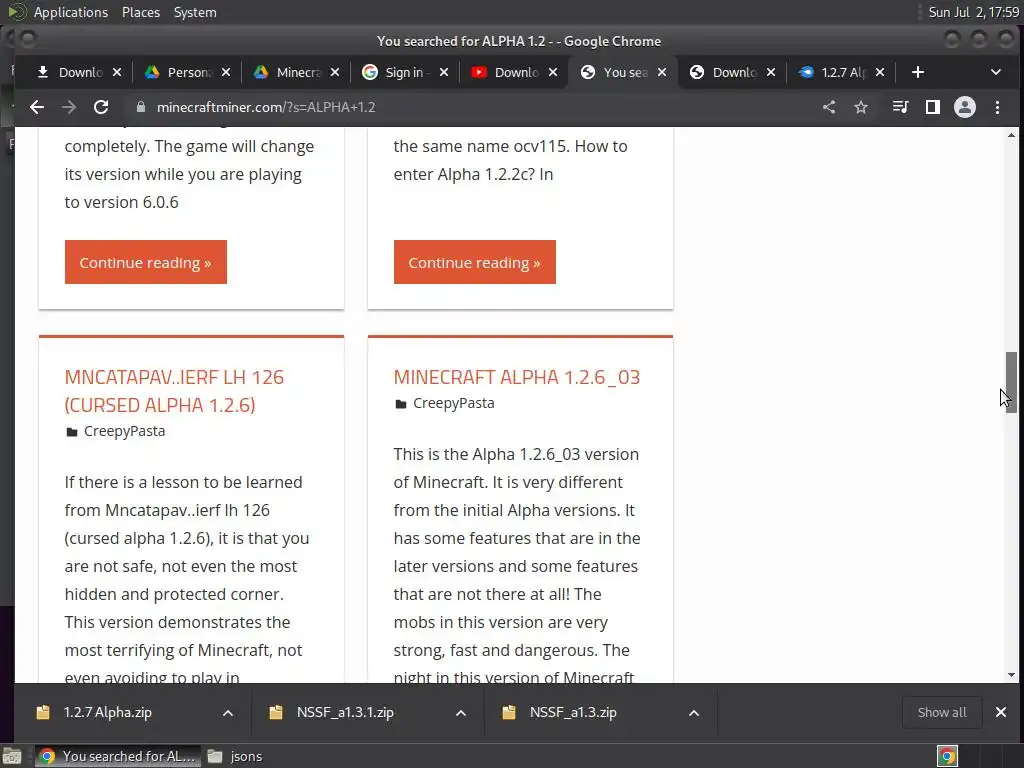The image size is (1024, 768).
Task: Click right Continue reading button
Action: coord(475,262)
